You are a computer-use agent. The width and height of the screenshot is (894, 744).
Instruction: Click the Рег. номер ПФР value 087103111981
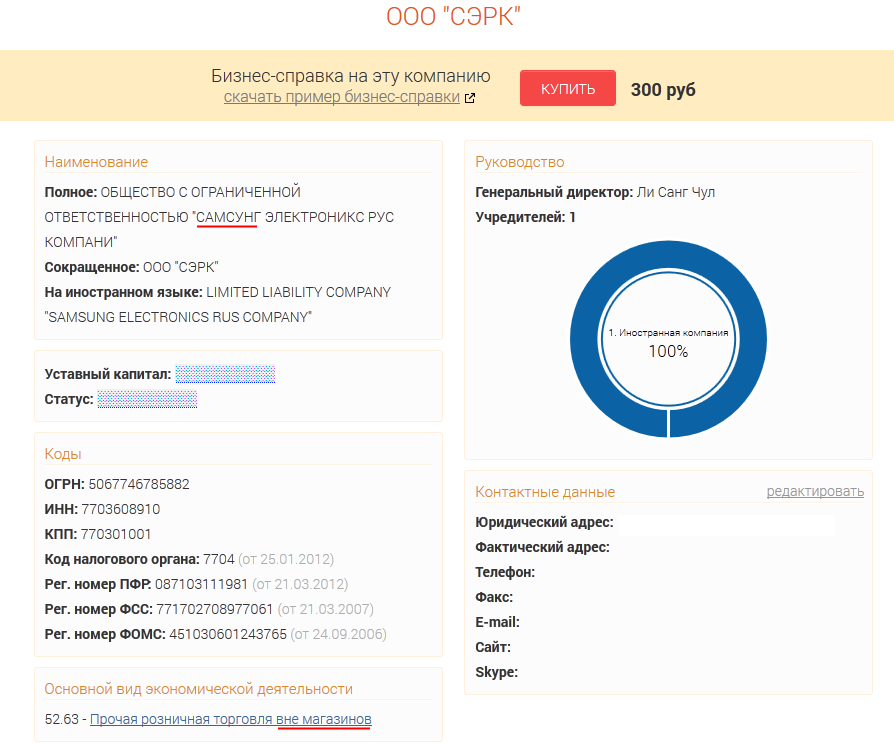point(201,584)
